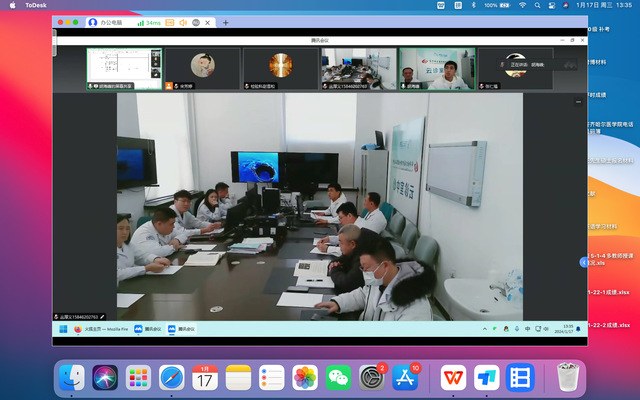This screenshot has height=400, width=640.
Task: Open ToDesk app icon in dock
Action: pos(487,377)
